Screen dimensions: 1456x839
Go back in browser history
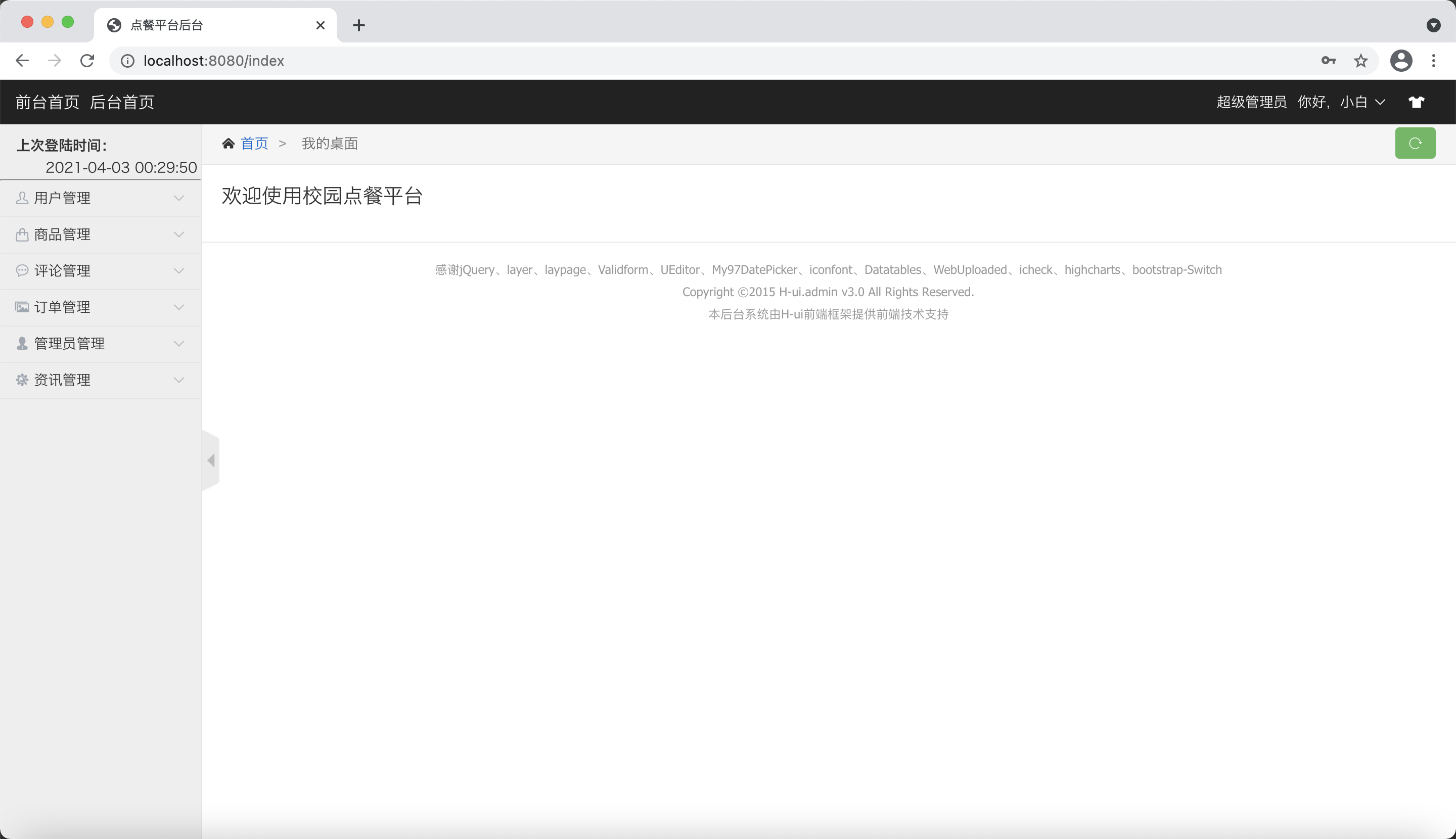[x=22, y=61]
